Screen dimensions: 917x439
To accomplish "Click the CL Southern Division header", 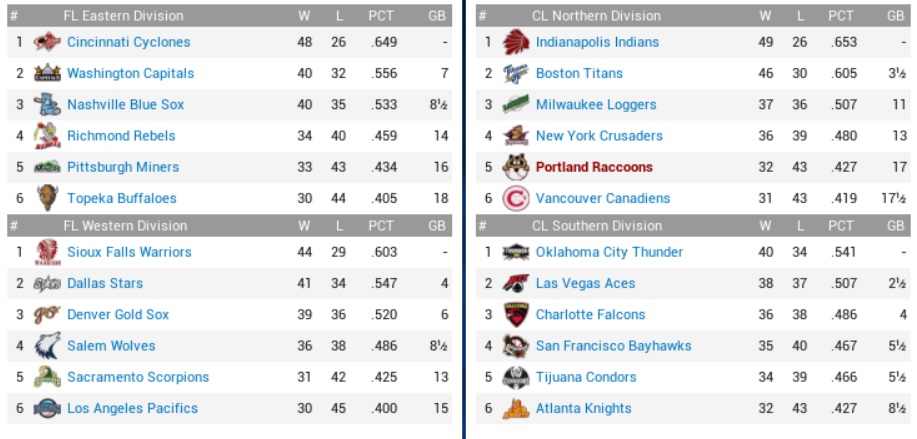I will click(x=597, y=226).
